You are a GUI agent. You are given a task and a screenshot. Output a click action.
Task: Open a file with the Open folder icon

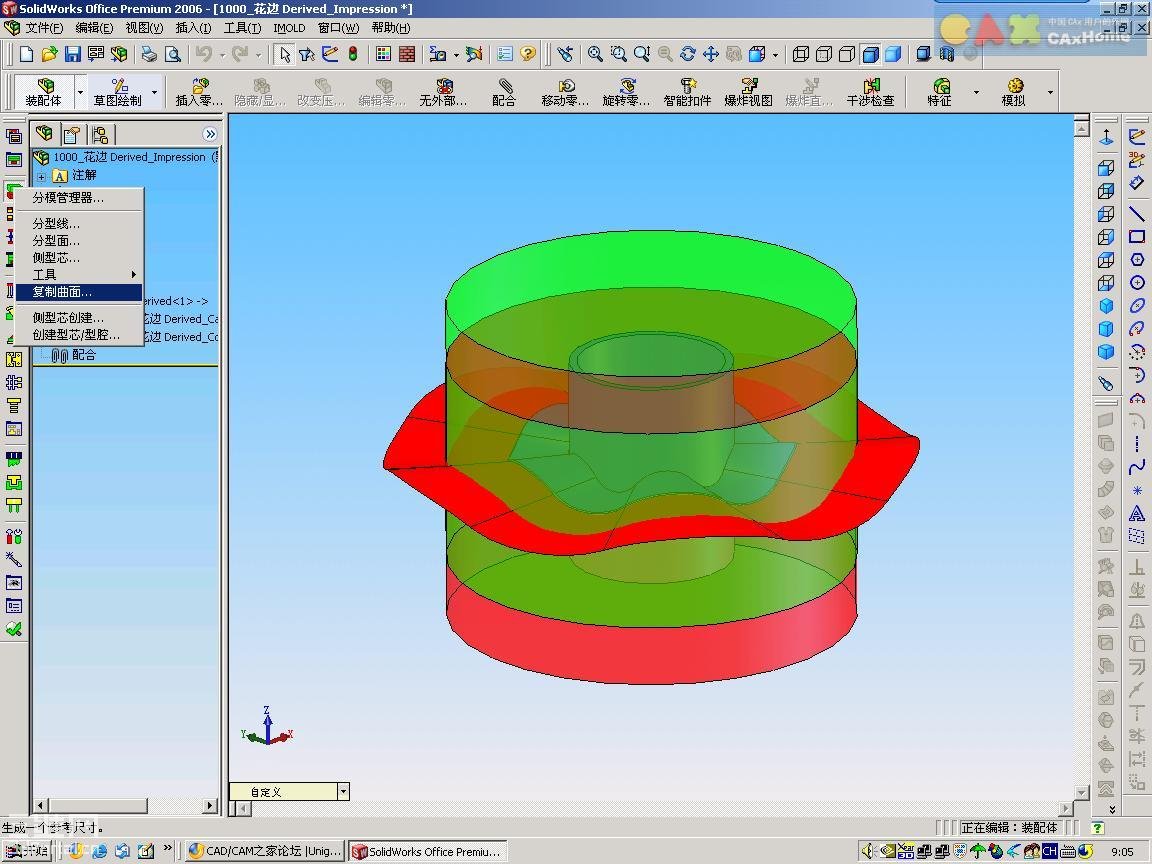click(49, 54)
